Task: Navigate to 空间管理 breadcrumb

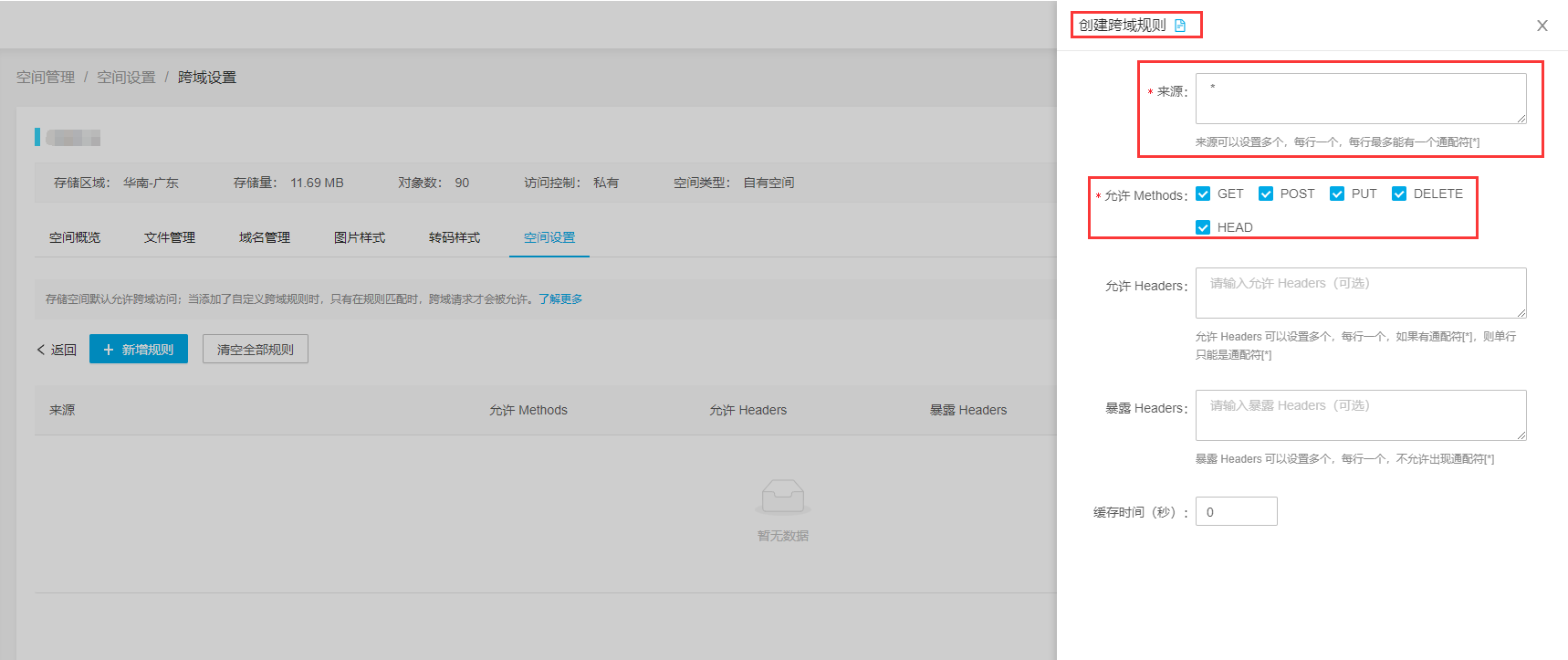Action: (46, 78)
